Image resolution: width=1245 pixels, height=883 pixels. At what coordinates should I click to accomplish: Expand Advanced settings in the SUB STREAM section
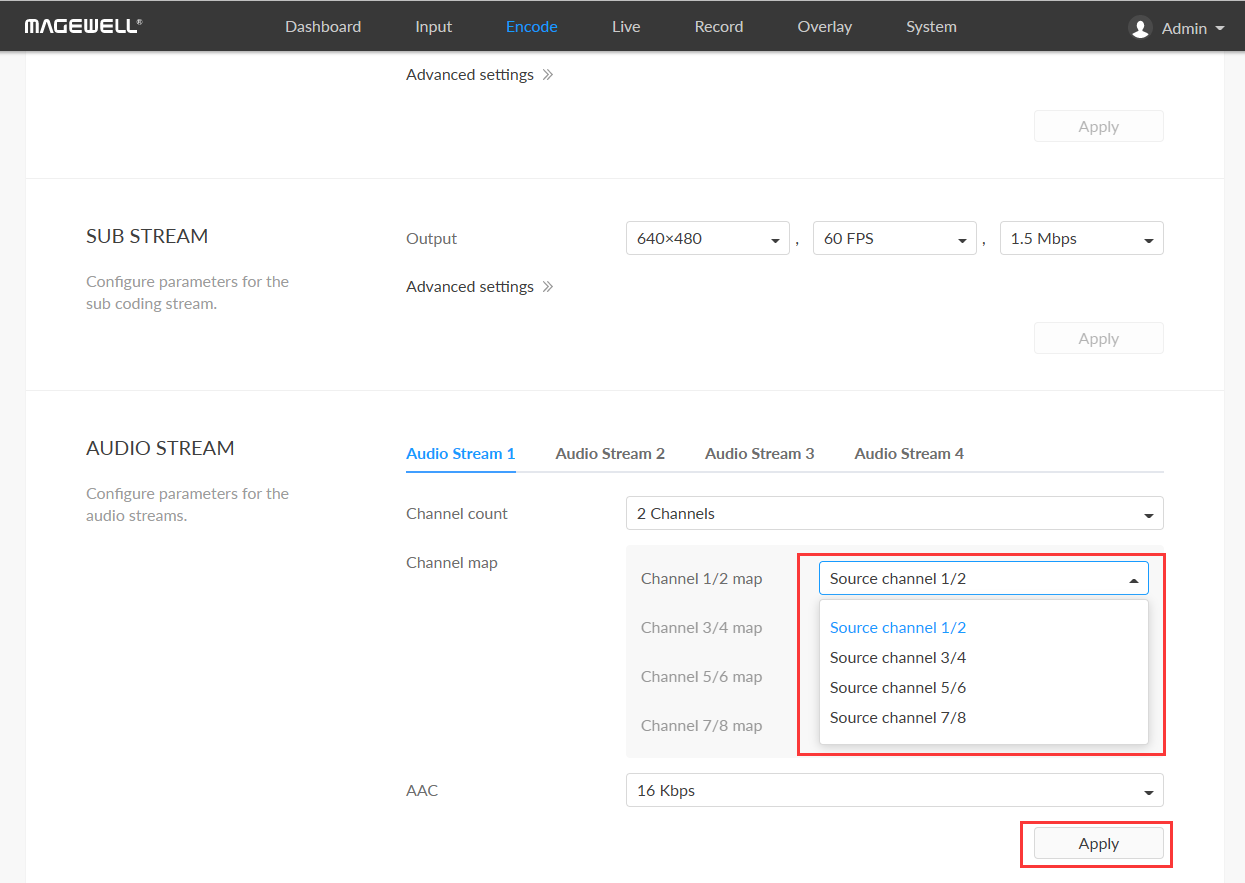(x=480, y=287)
